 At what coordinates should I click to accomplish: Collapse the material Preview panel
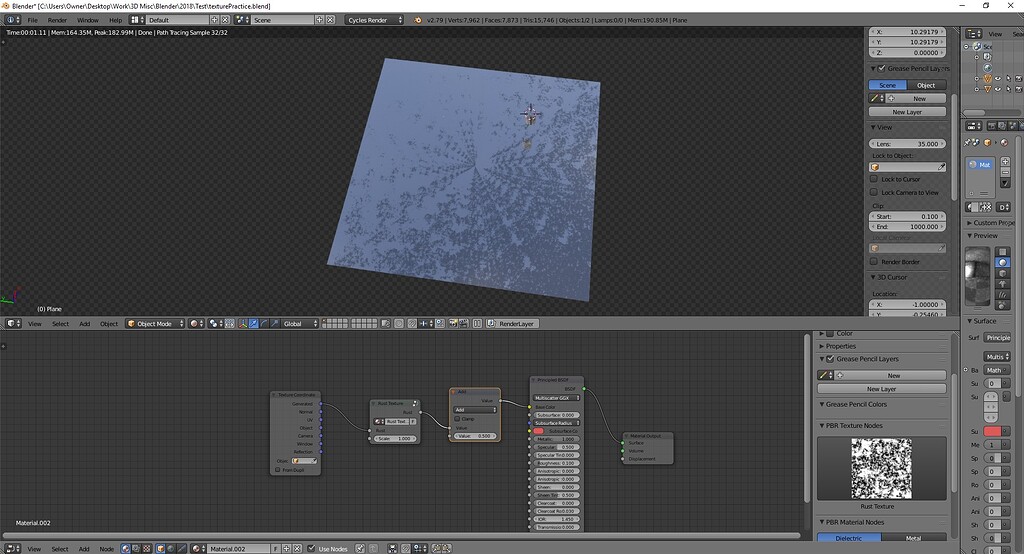point(970,236)
